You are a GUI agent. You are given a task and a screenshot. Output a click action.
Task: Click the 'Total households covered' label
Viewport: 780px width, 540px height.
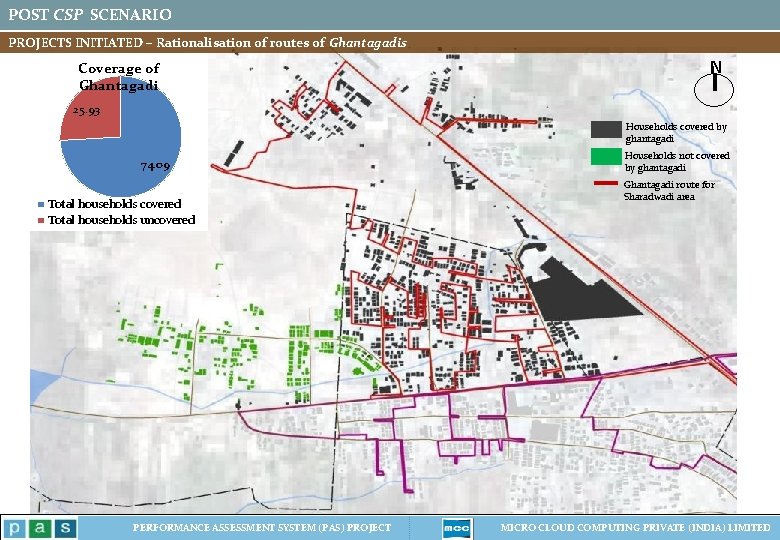coord(114,204)
